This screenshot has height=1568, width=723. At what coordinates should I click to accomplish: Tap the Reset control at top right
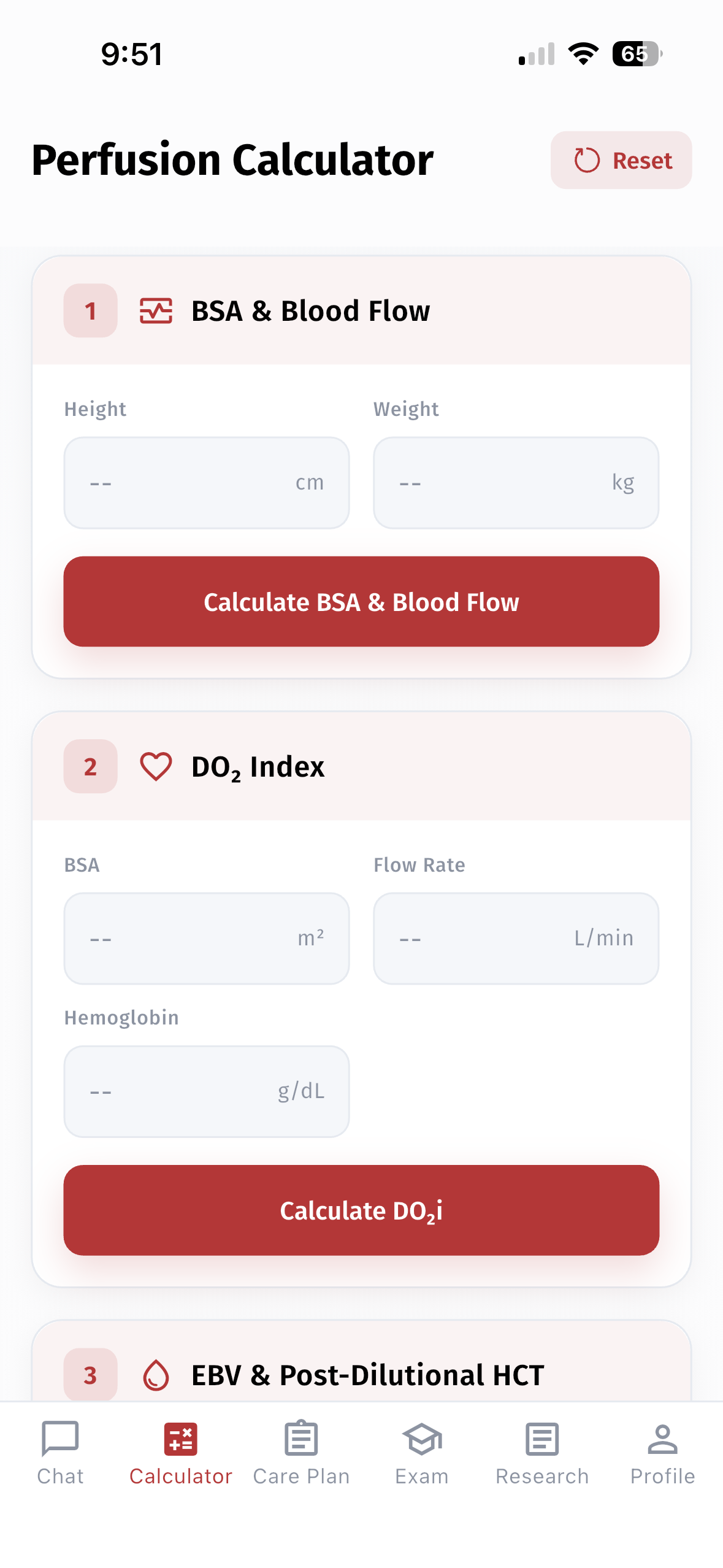pos(621,160)
